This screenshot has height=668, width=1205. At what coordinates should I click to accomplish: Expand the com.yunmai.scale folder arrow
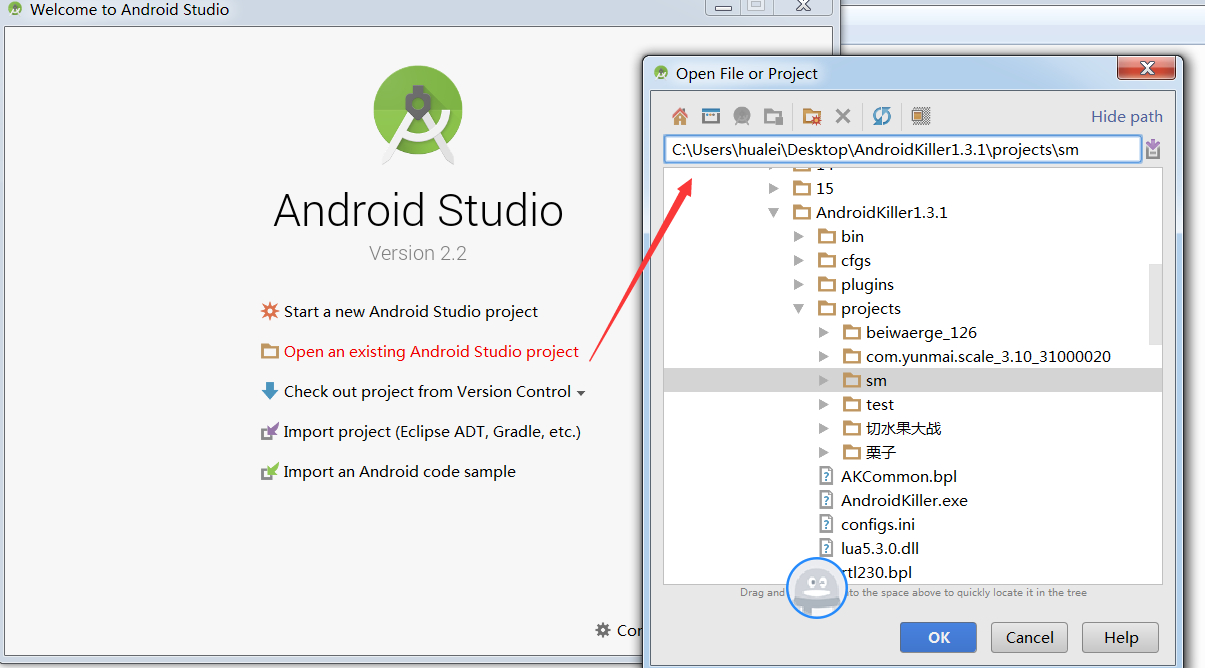tap(823, 356)
